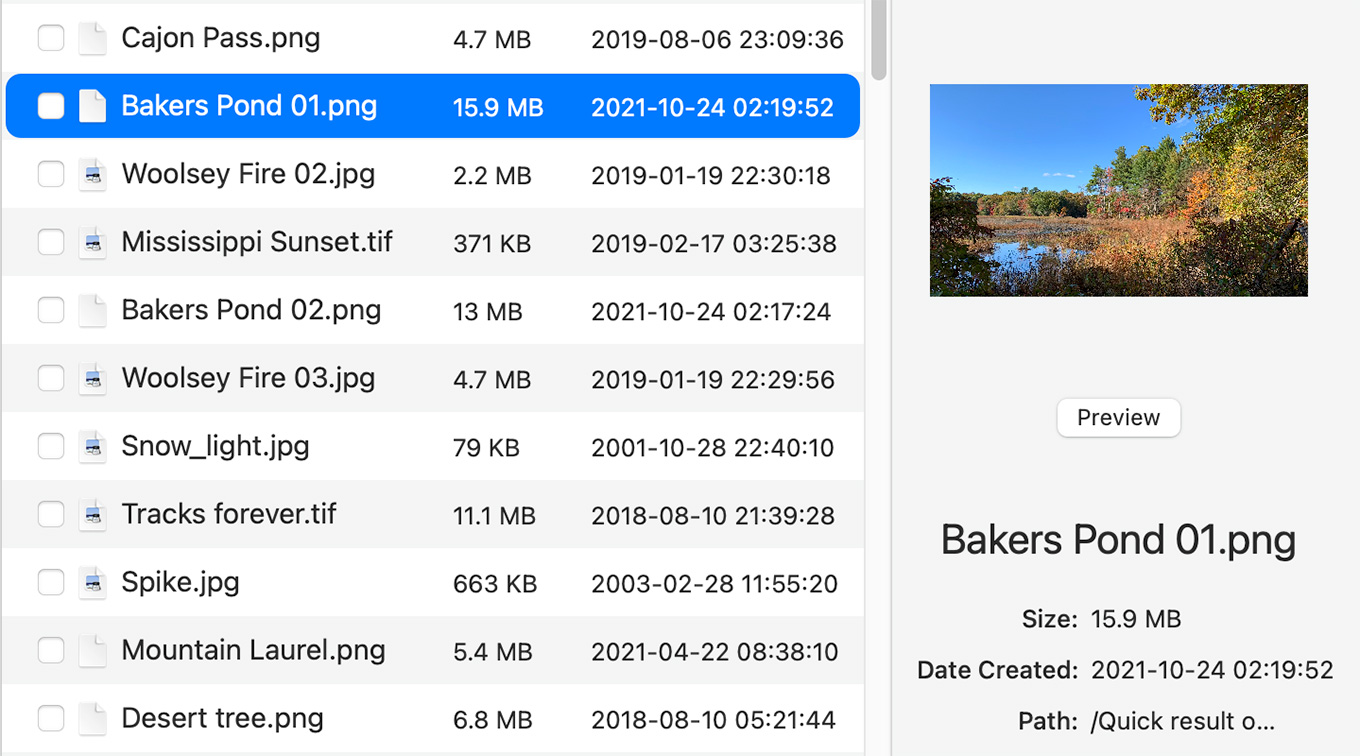This screenshot has width=1360, height=756.
Task: Click the file icon next to Cajon Pass.png
Action: coord(92,39)
